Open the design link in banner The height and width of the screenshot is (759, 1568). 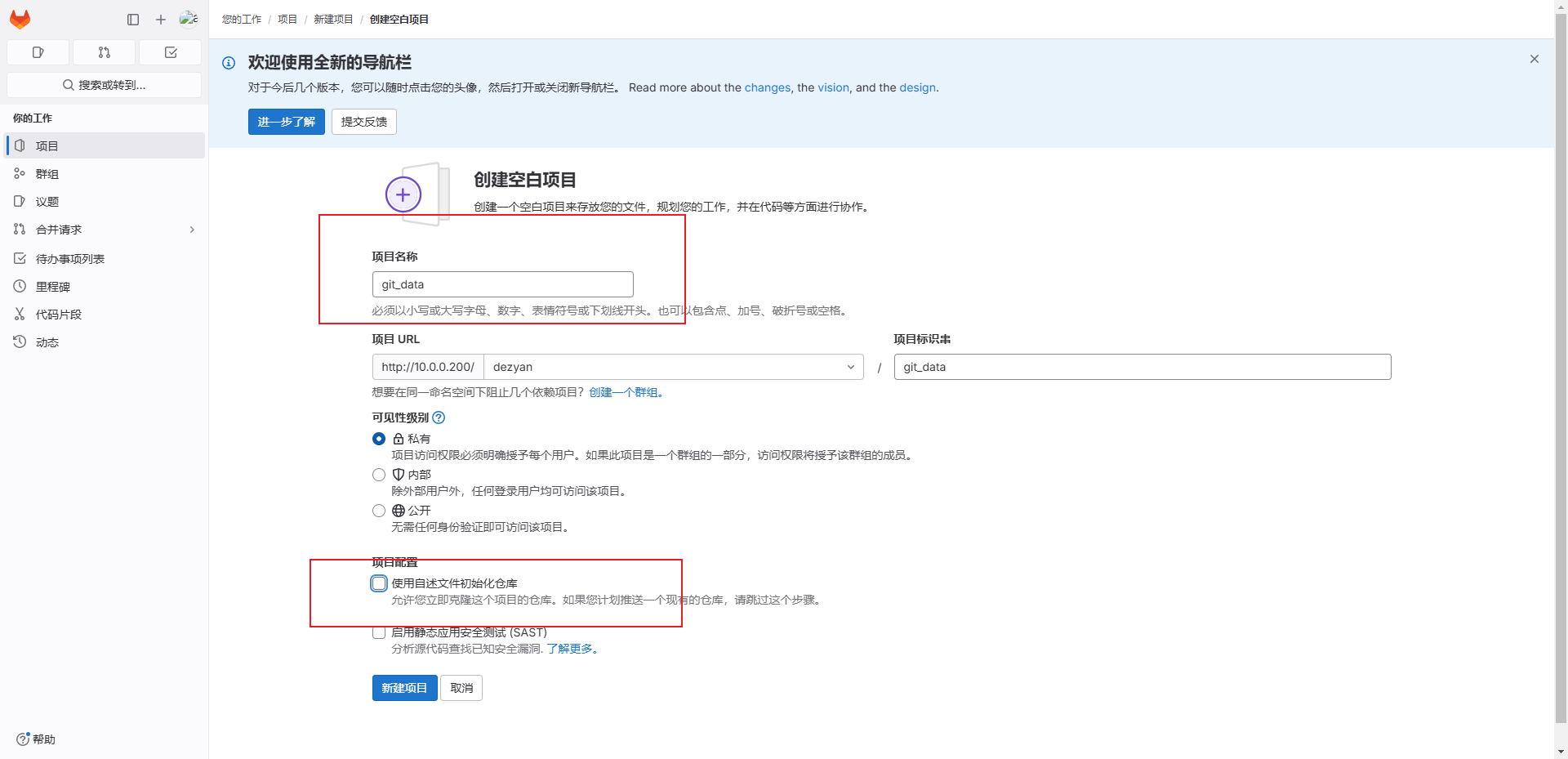917,87
